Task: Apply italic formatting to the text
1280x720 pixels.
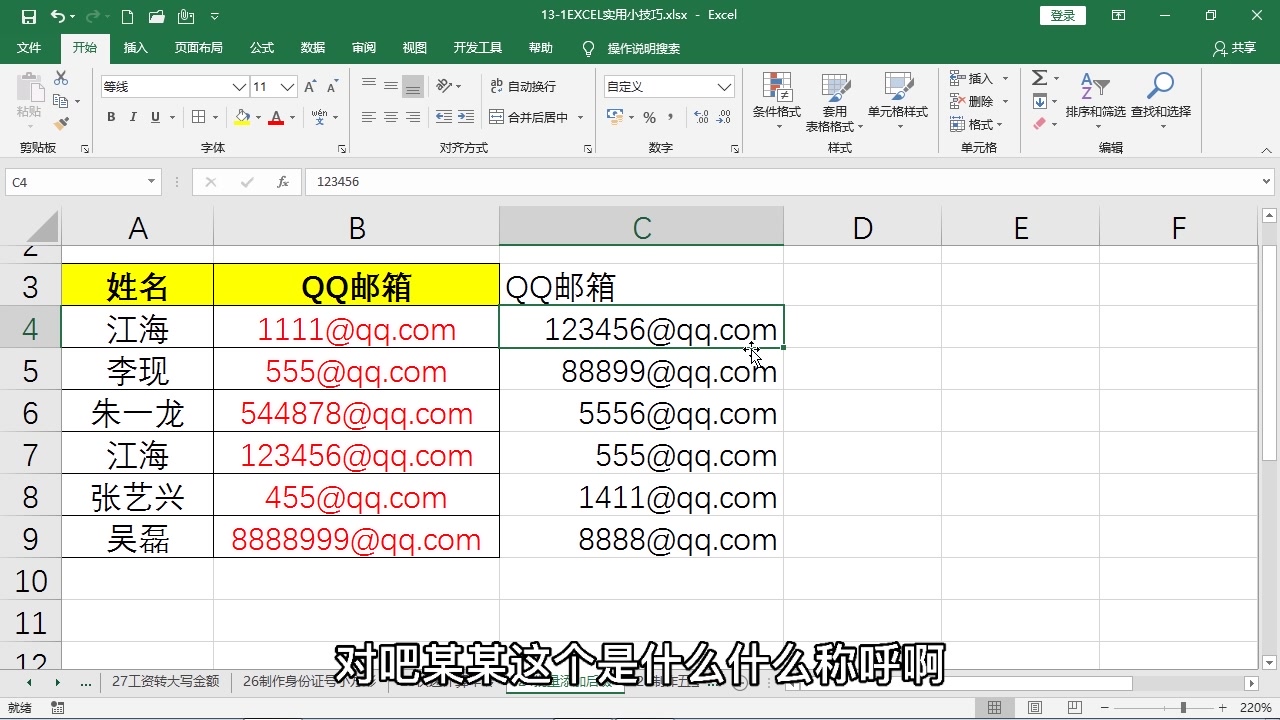Action: click(133, 117)
